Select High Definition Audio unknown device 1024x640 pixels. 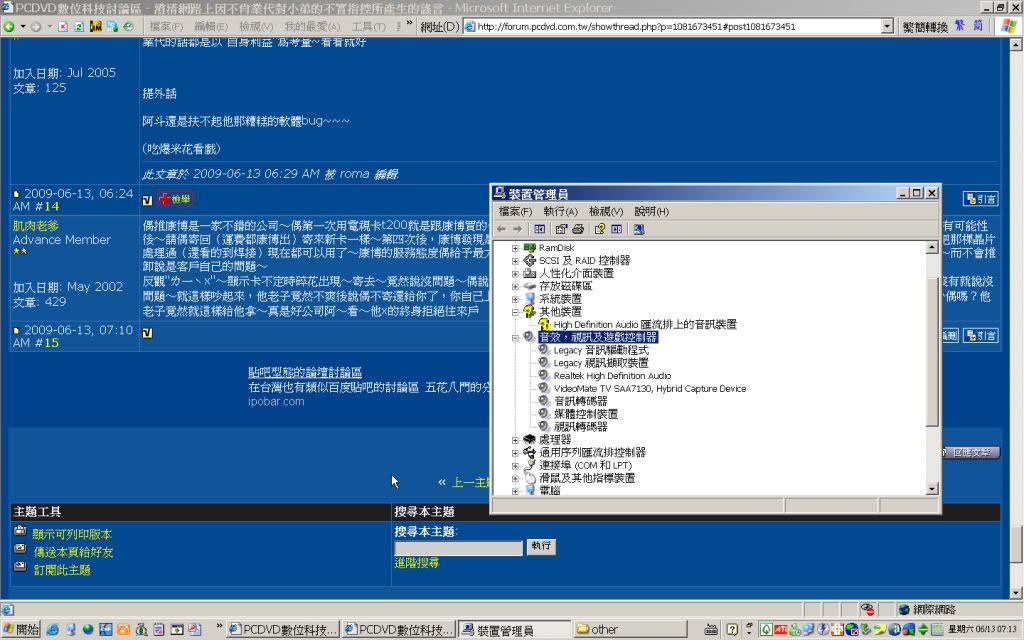click(x=645, y=325)
